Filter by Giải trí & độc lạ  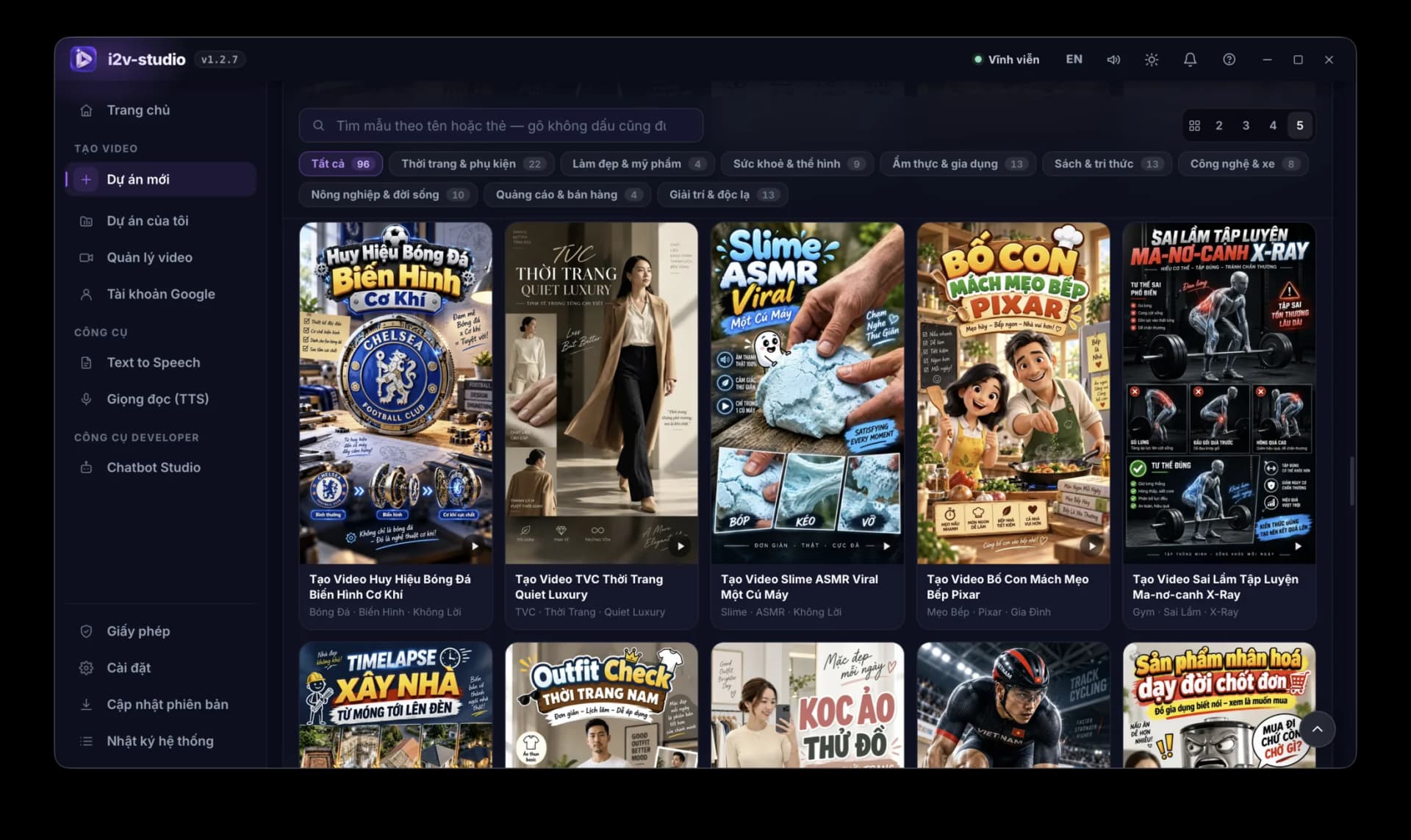coord(722,195)
